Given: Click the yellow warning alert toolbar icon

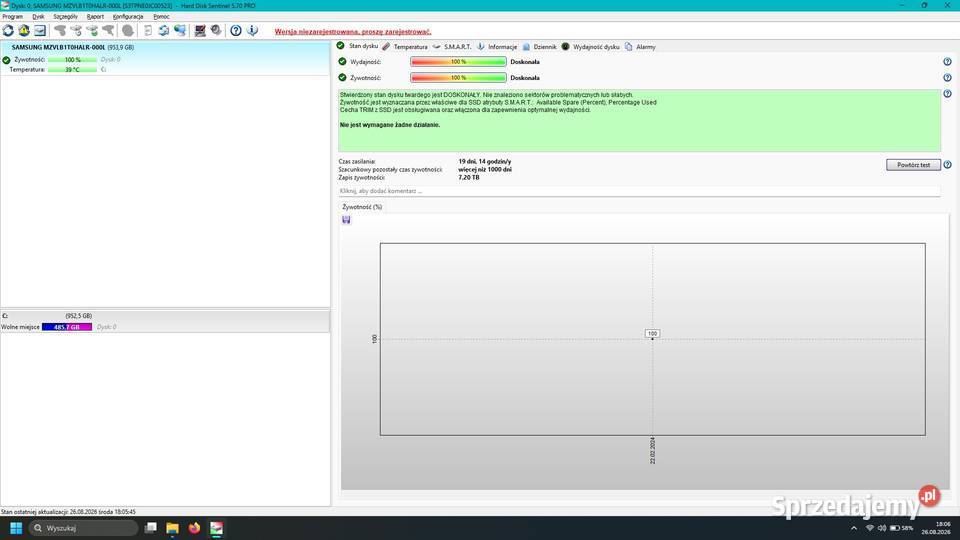Looking at the screenshot, I should point(24,31).
